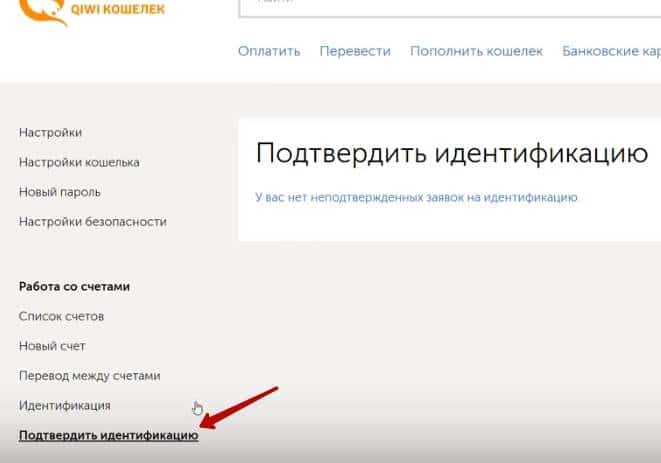Click the blue message about неподтвержденных заявок
Viewport: 661px width, 463px height.
pos(416,198)
